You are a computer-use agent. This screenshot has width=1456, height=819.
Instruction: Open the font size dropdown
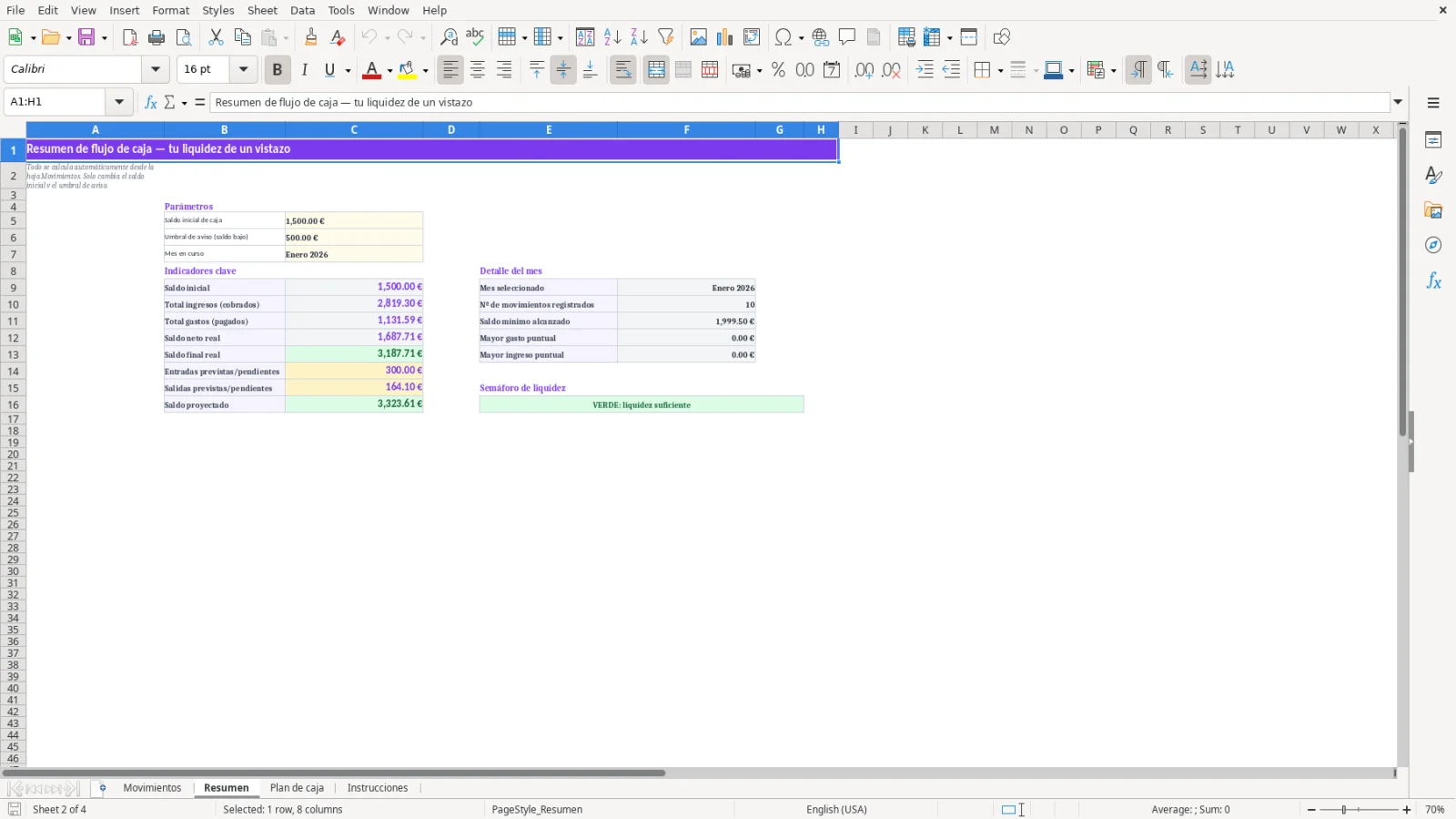click(243, 69)
